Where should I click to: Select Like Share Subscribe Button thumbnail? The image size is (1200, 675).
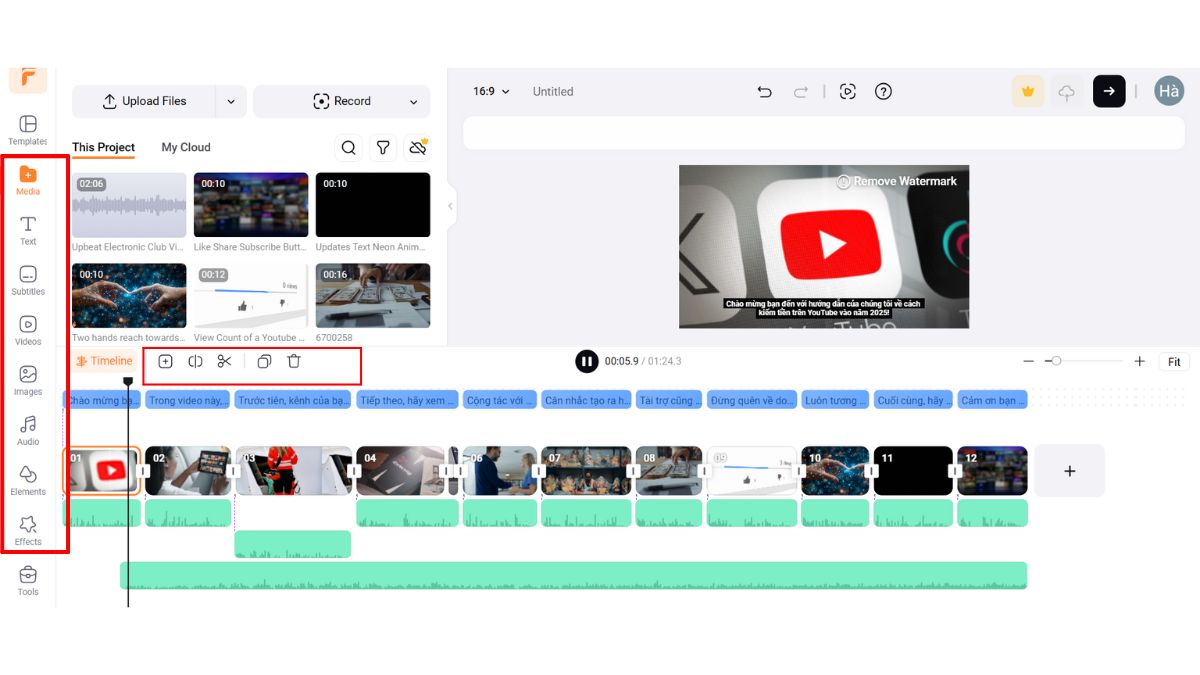(x=251, y=205)
